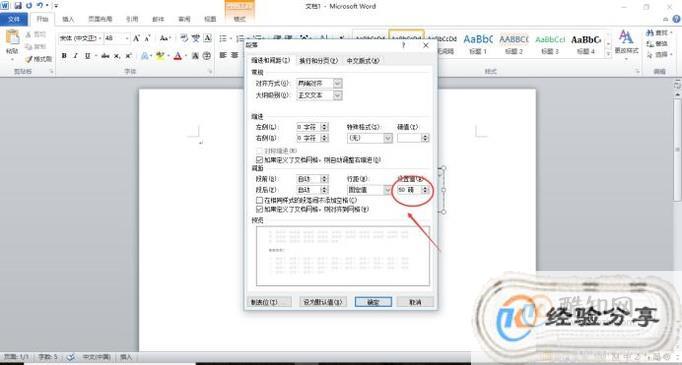Apply Subscript formatting
The height and width of the screenshot is (365, 682).
click(117, 56)
